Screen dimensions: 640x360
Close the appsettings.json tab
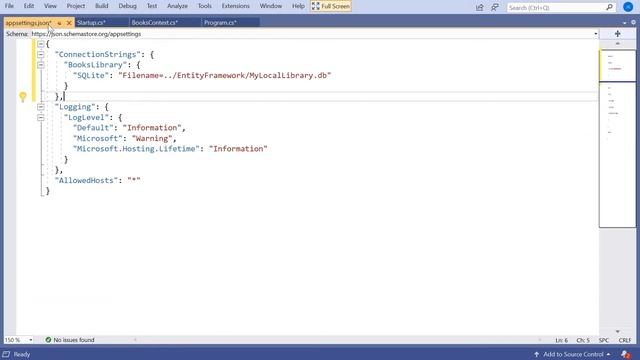pos(69,23)
